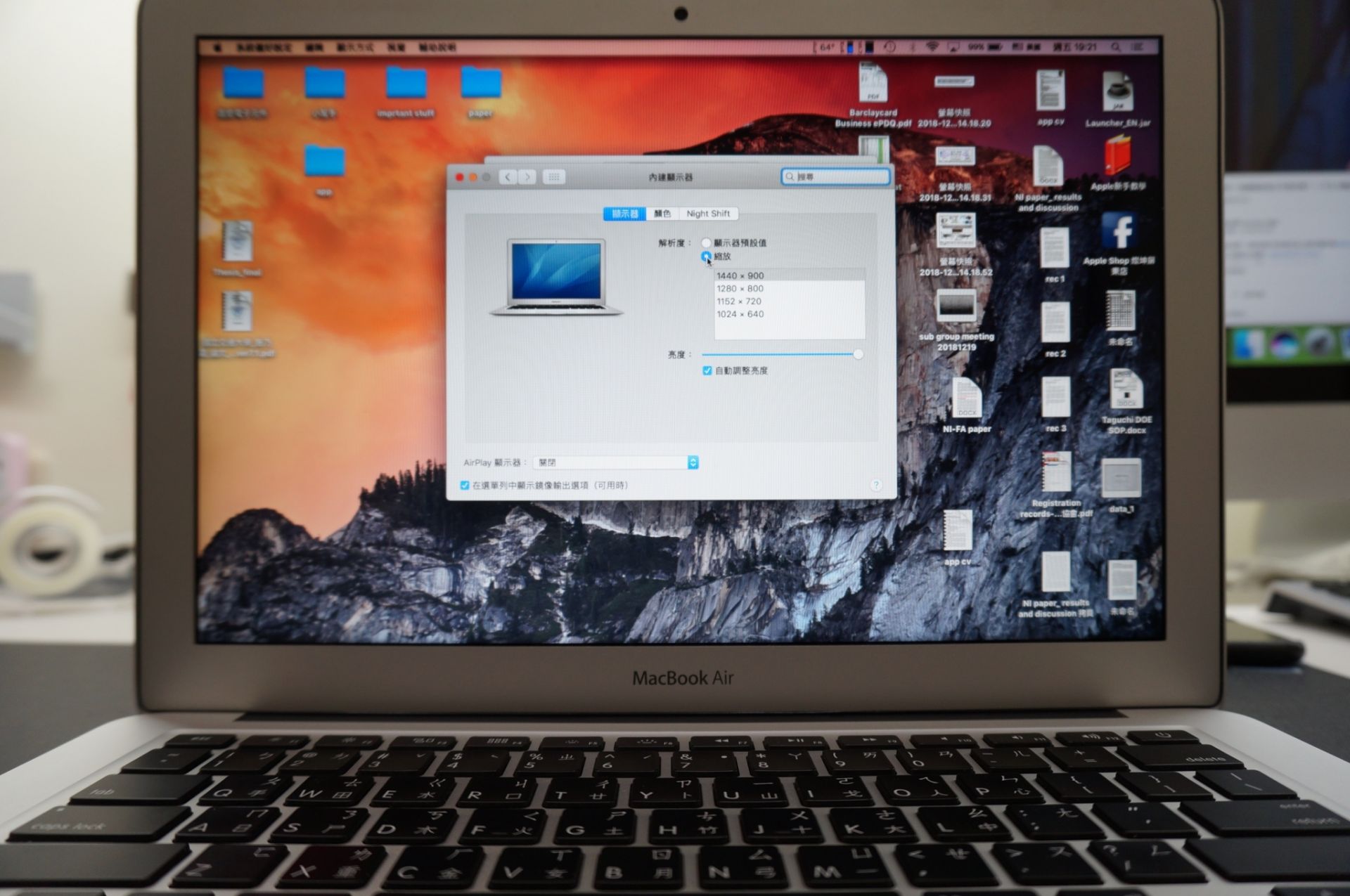Go back with the left chevron

508,177
